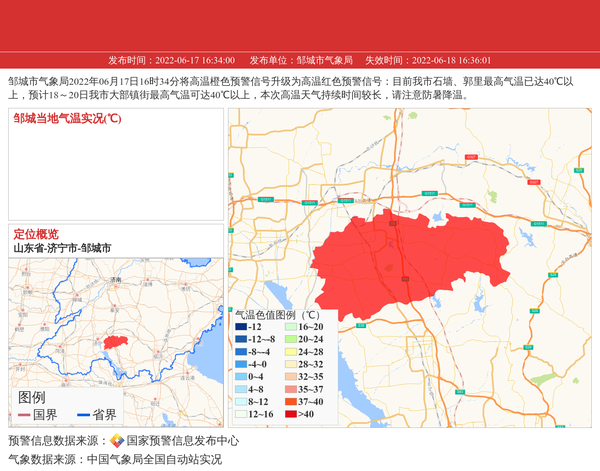Screen dimensions: 600x471
Task: Pick the 35~37 legend color box
Action: coord(290,389)
